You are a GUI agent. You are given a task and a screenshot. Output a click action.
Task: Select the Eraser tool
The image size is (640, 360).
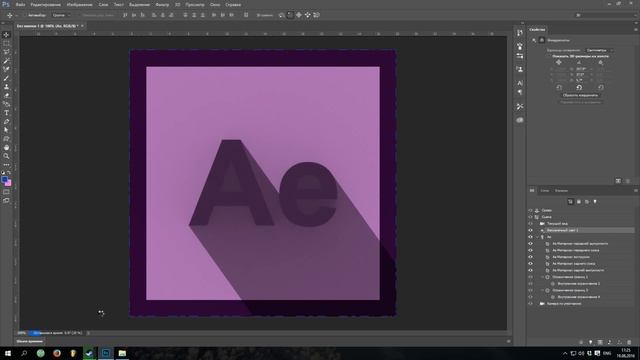tap(6, 95)
